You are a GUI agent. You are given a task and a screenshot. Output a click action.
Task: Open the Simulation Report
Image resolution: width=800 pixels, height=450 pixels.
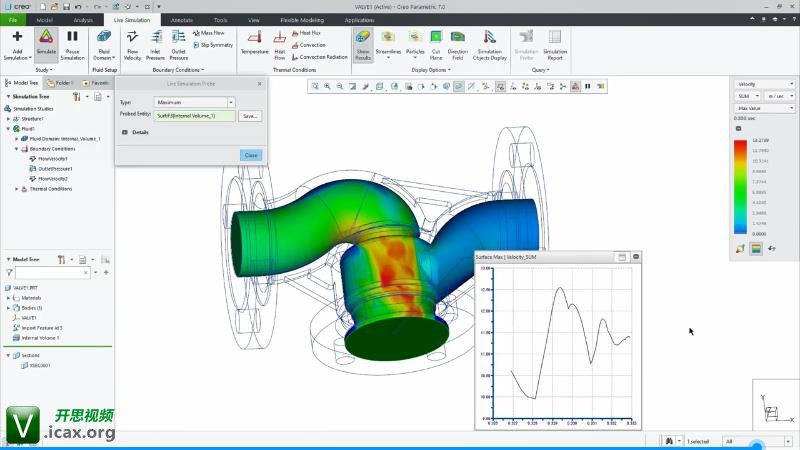(554, 44)
